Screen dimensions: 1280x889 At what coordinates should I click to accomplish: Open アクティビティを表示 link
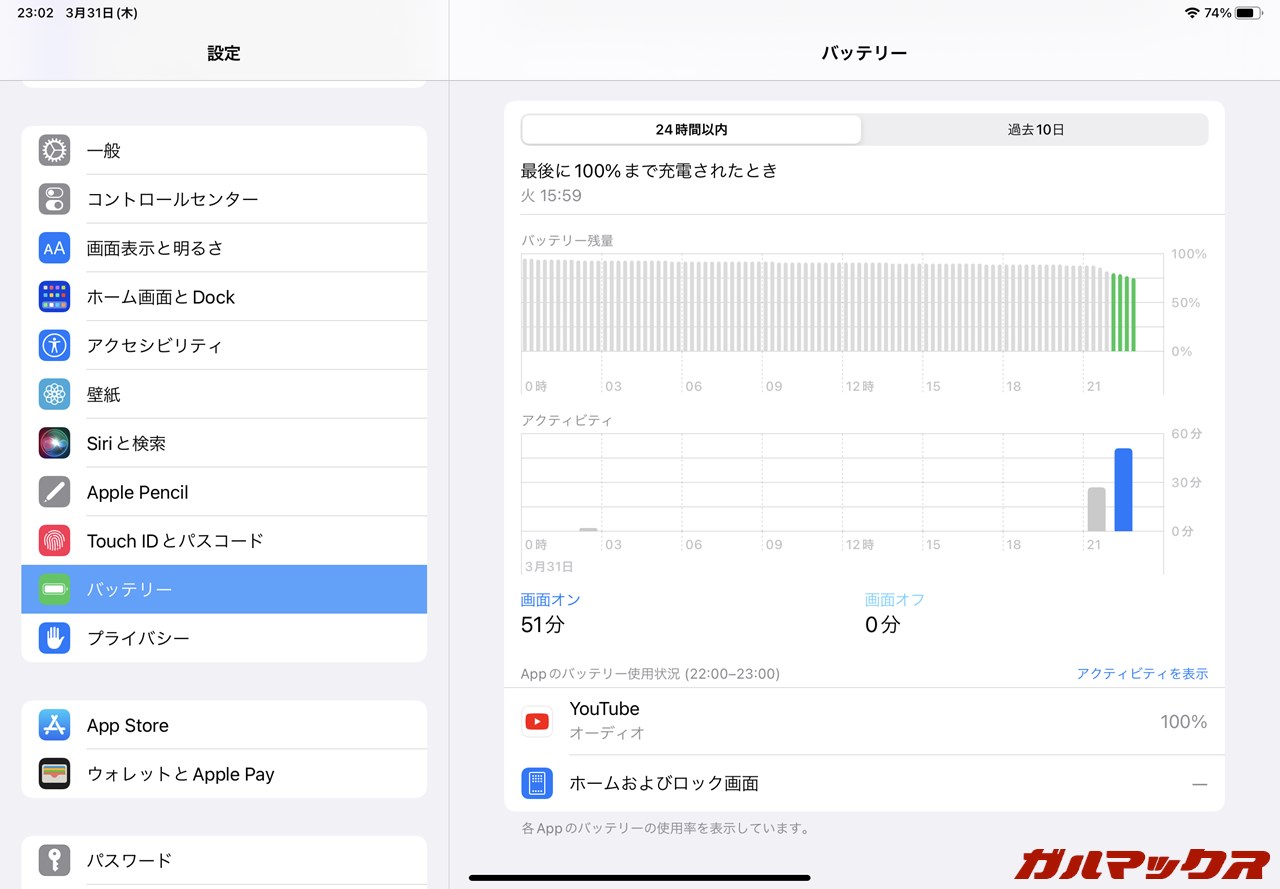(x=1142, y=673)
